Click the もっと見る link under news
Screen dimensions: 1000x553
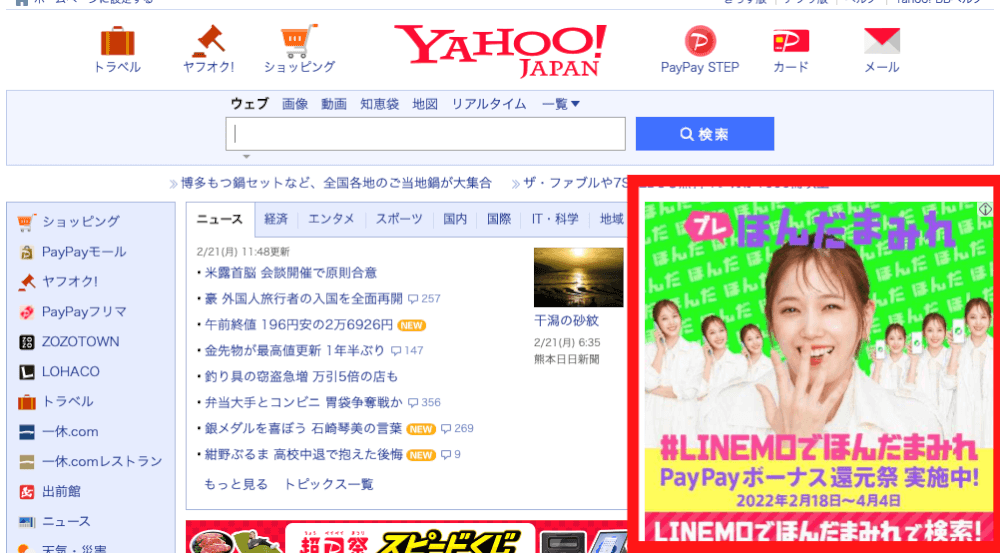pos(235,484)
